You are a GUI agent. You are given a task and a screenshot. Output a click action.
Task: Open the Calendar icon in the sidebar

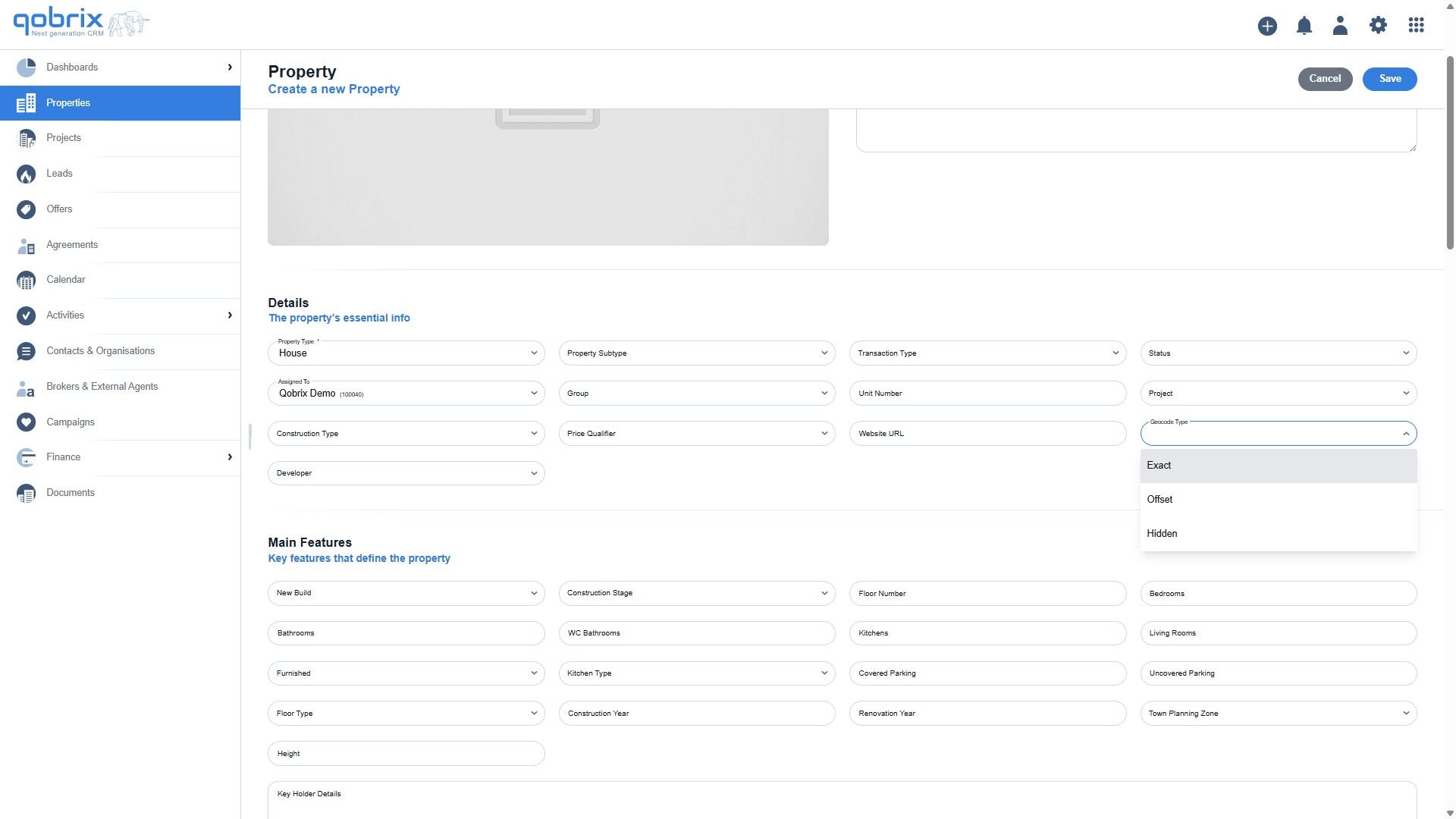click(x=26, y=280)
